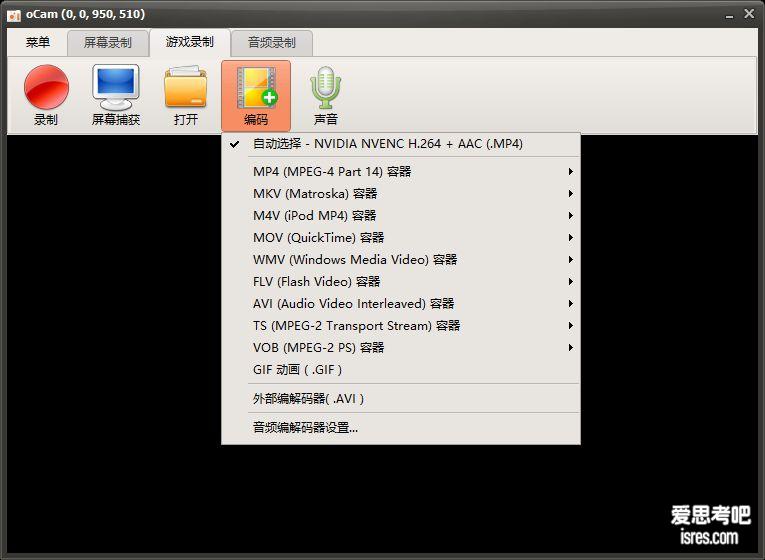Choose MKV (Matroska) 容器 entry
The width and height of the screenshot is (765, 560).
click(401, 194)
